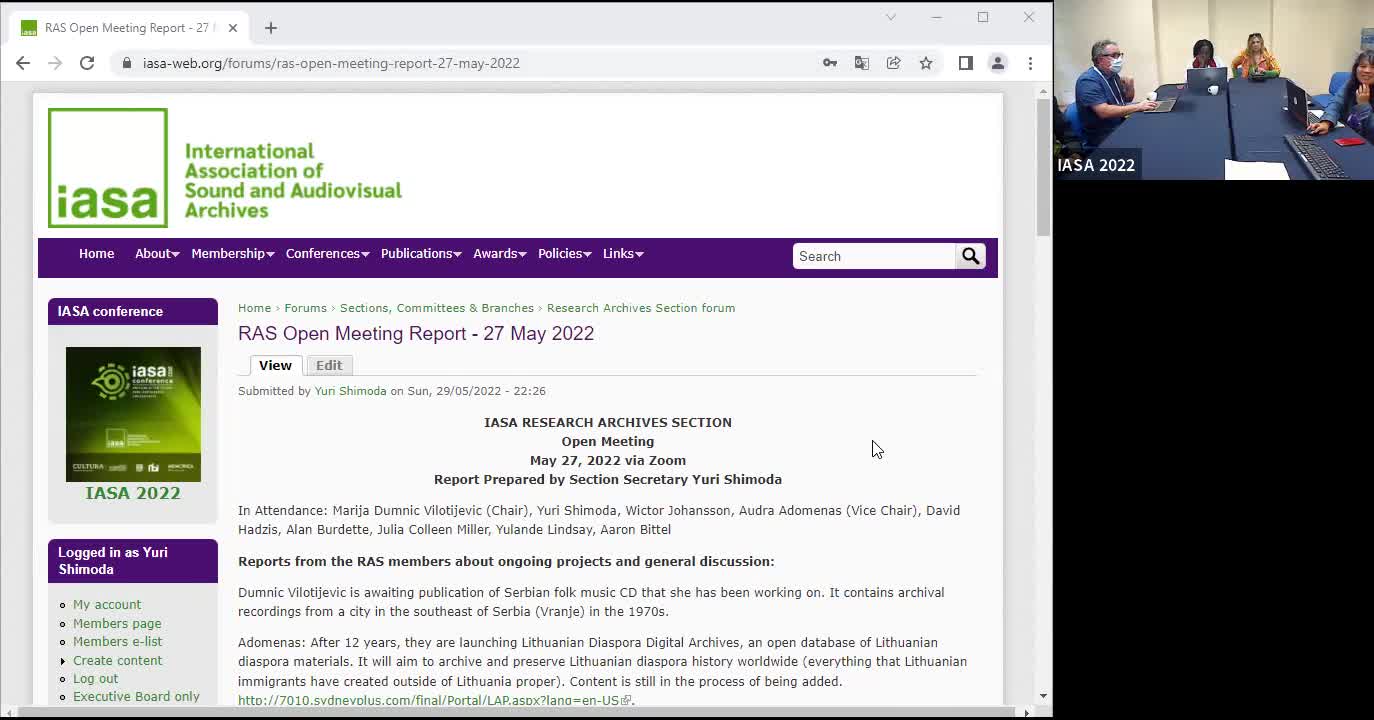The width and height of the screenshot is (1374, 720).
Task: Click the IASA 2022 sidebar link
Action: point(133,493)
